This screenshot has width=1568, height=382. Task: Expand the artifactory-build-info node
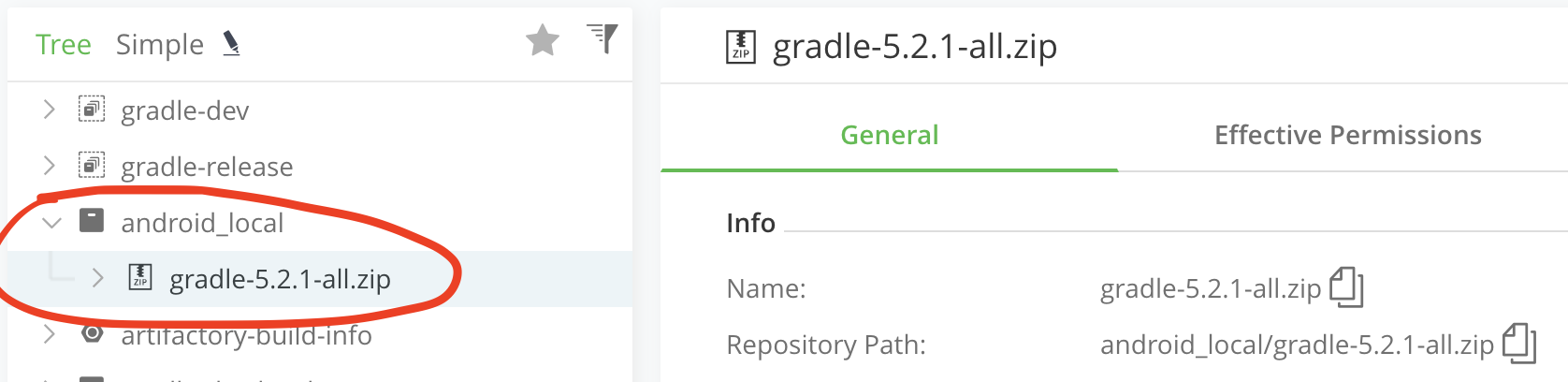(50, 334)
